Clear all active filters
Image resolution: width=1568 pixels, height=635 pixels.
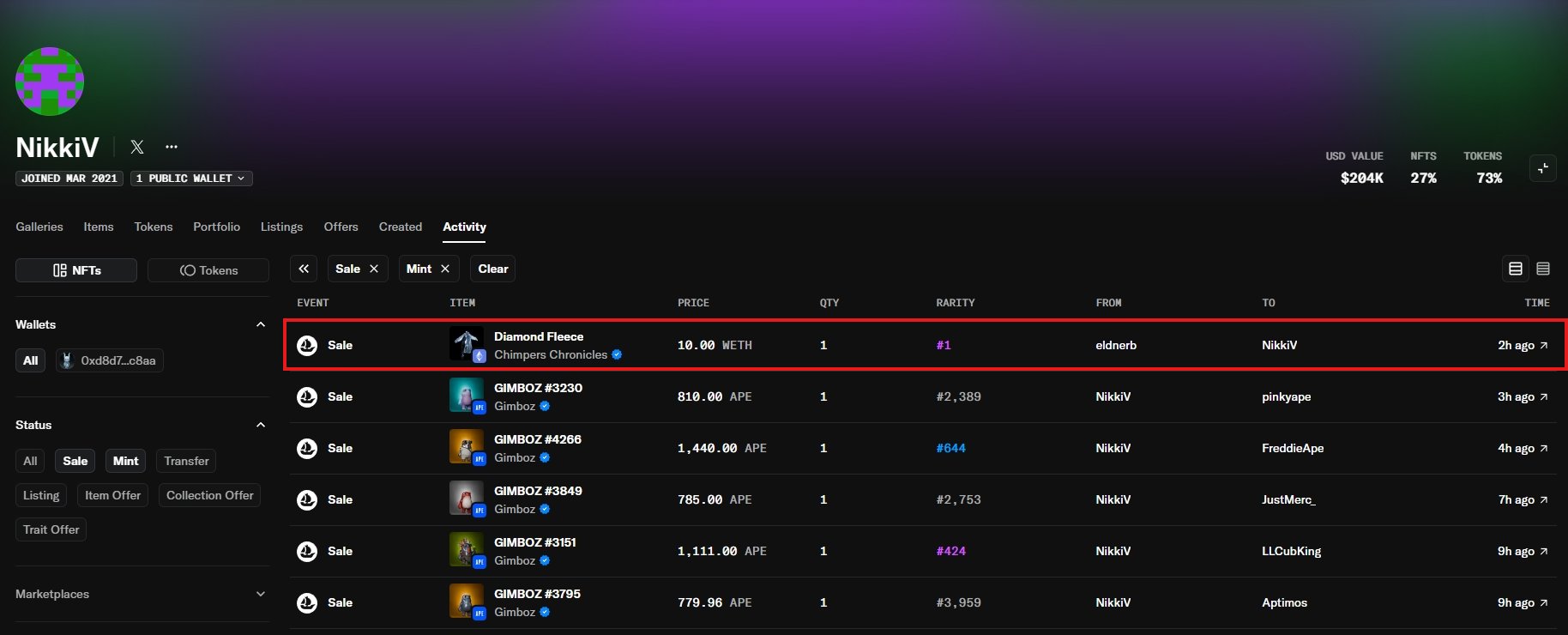click(x=493, y=269)
